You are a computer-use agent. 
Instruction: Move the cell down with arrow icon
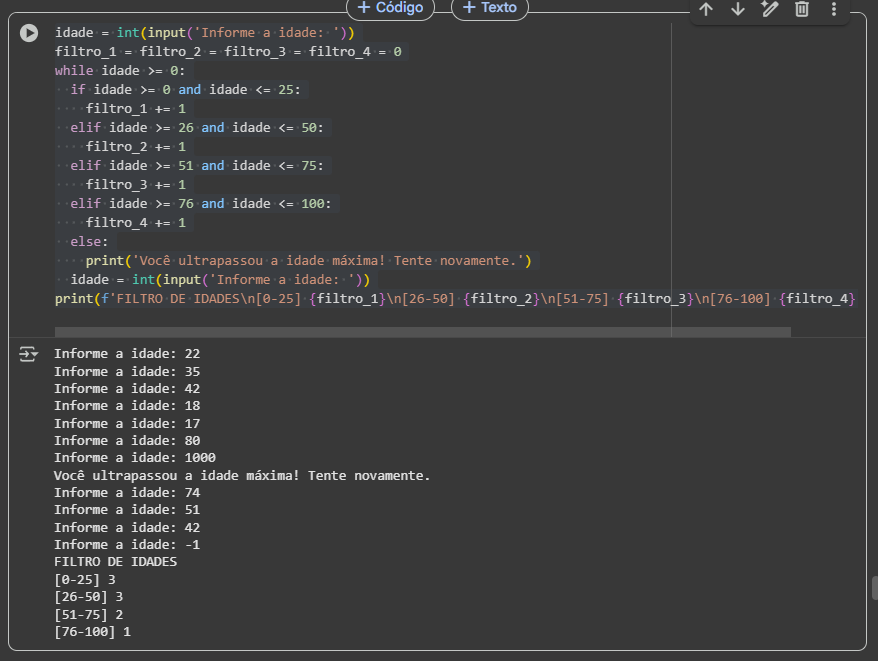[x=738, y=9]
